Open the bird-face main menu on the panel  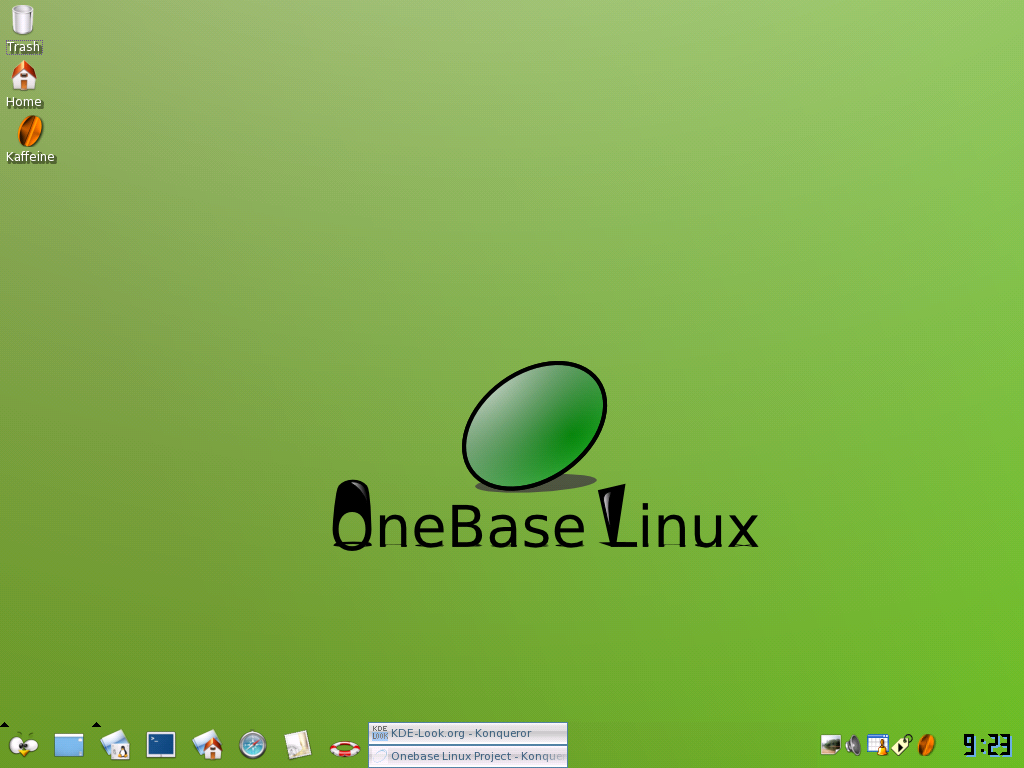[x=24, y=744]
